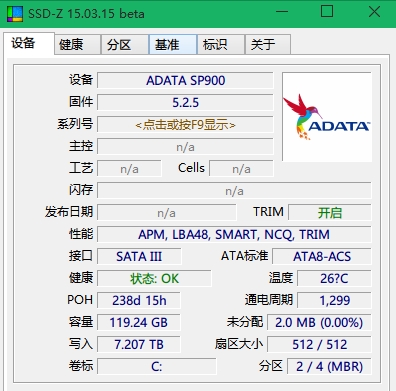Viewport: 396px width, 391px height.
Task: Maximize the SSD-Z window
Action: click(x=327, y=12)
